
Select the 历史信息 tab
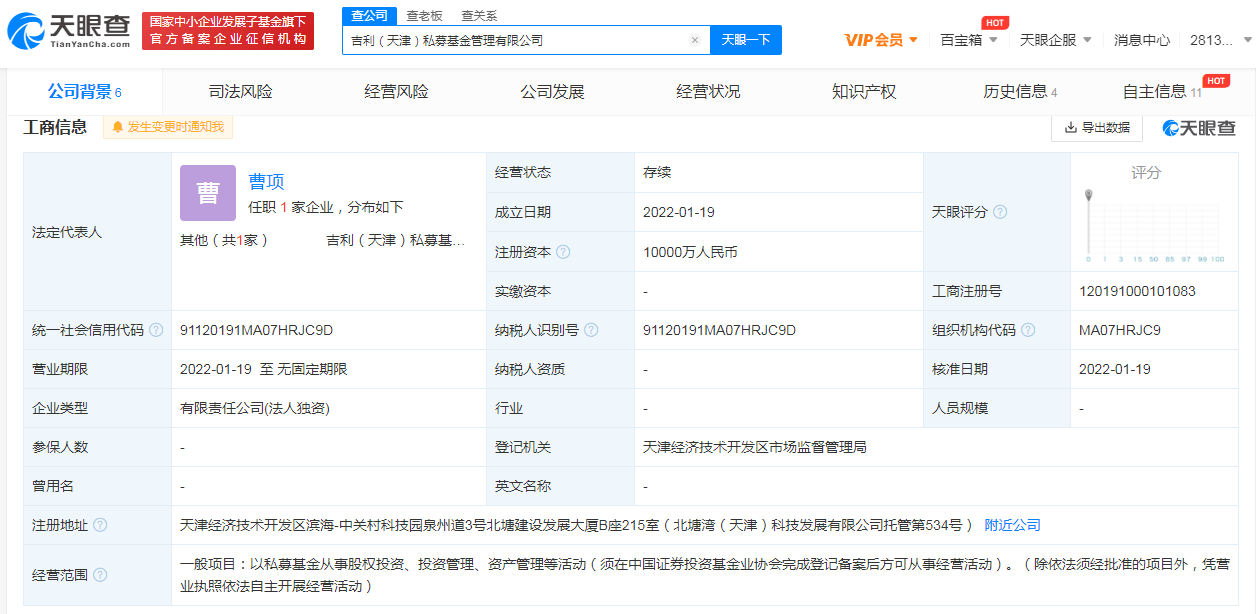click(1020, 92)
